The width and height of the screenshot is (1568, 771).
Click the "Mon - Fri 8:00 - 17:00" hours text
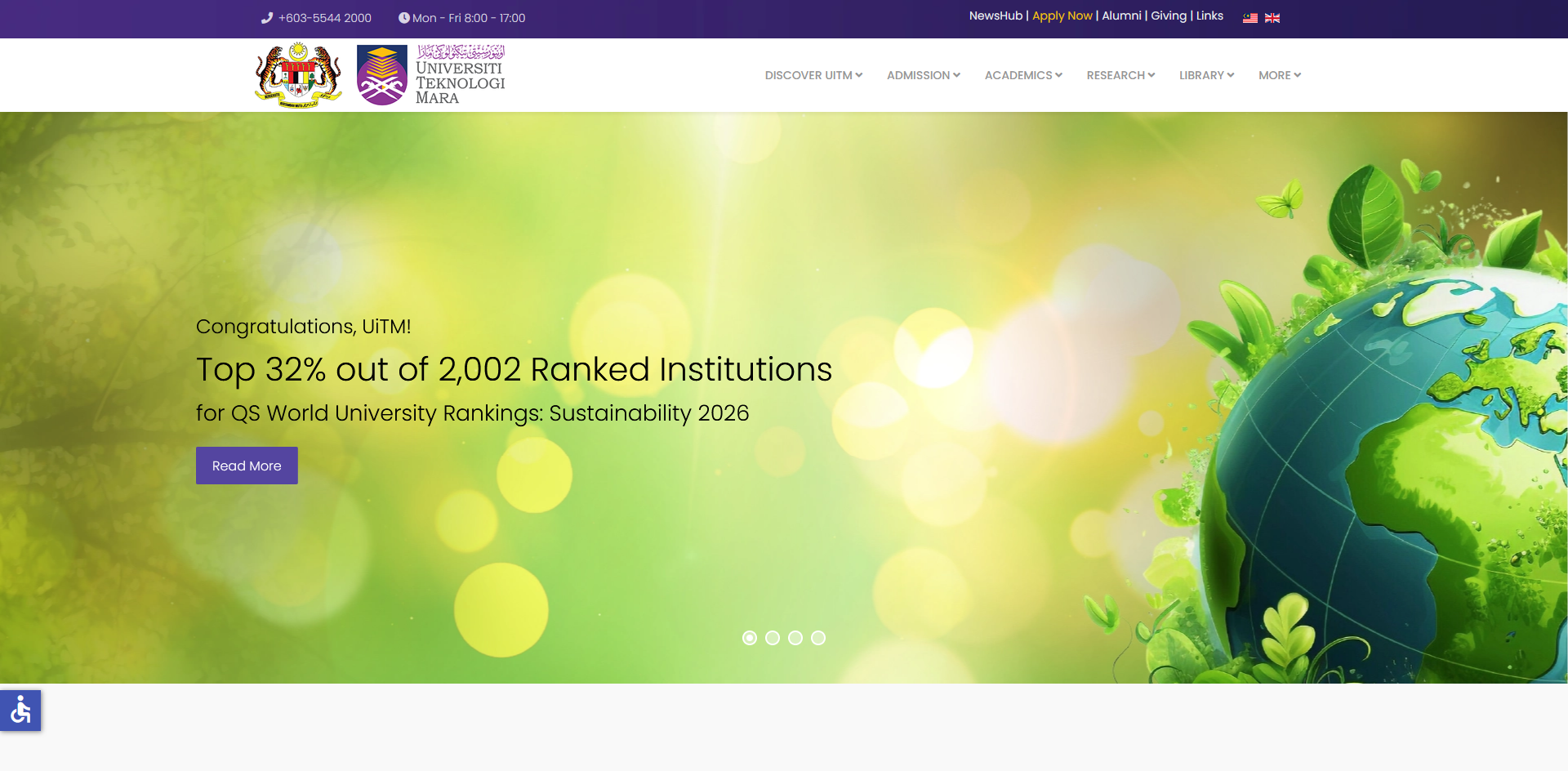pyautogui.click(x=469, y=18)
